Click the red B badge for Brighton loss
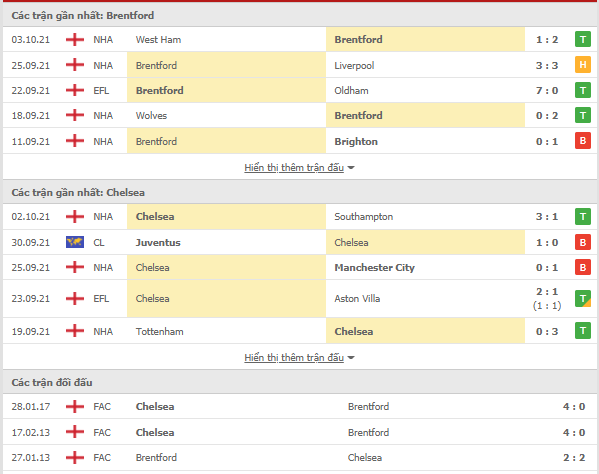This screenshot has height=474, width=599. click(583, 141)
